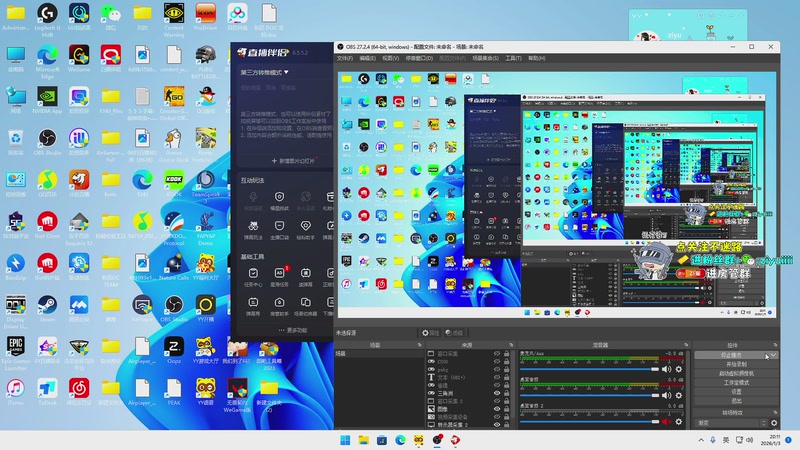Image resolution: width=800 pixels, height=450 pixels.
Task: Mute the 麦克风/Aux speaker icon
Action: [666, 369]
